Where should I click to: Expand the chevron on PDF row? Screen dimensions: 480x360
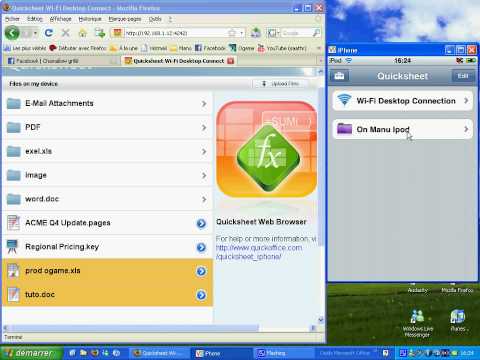pos(204,128)
